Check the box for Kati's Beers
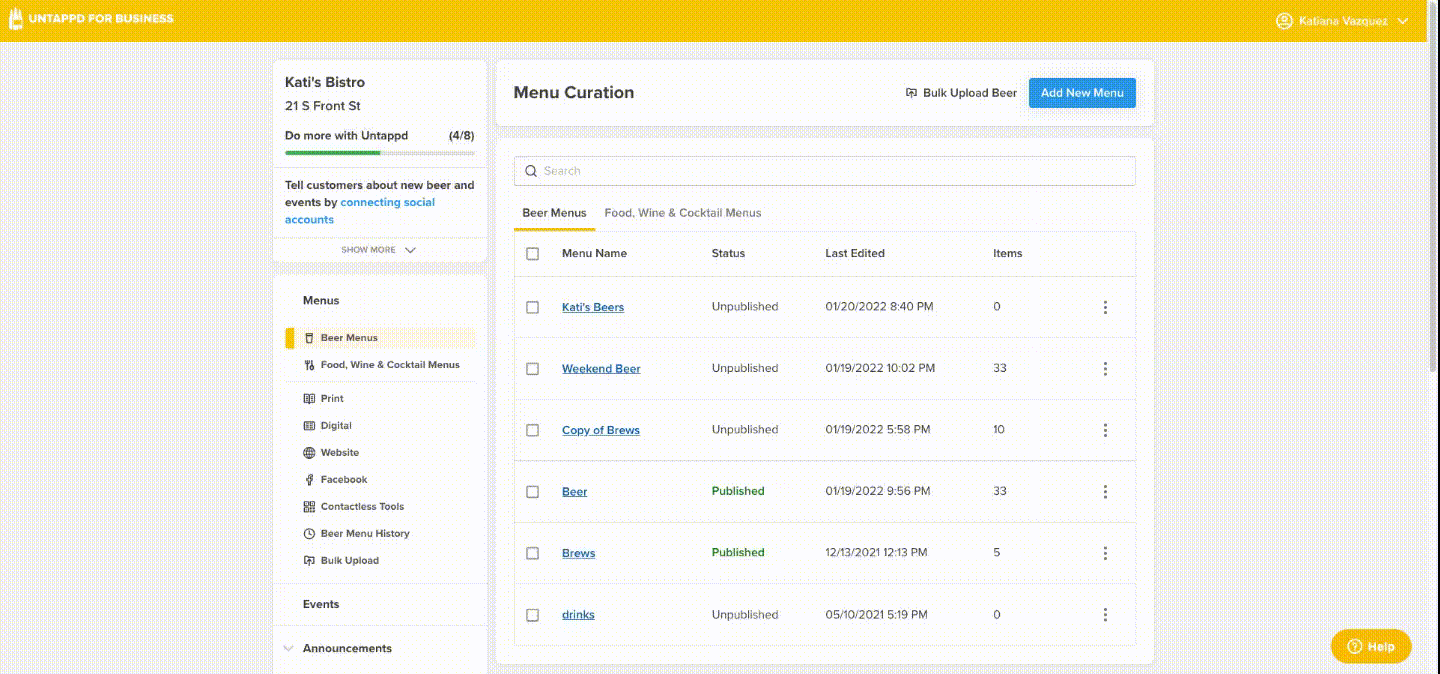Viewport: 1440px width, 674px height. (x=532, y=307)
